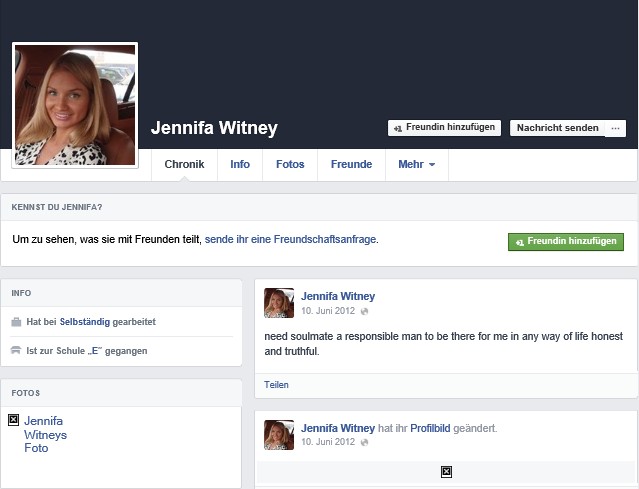Open the 'Selbständig' workplace link

click(85, 322)
